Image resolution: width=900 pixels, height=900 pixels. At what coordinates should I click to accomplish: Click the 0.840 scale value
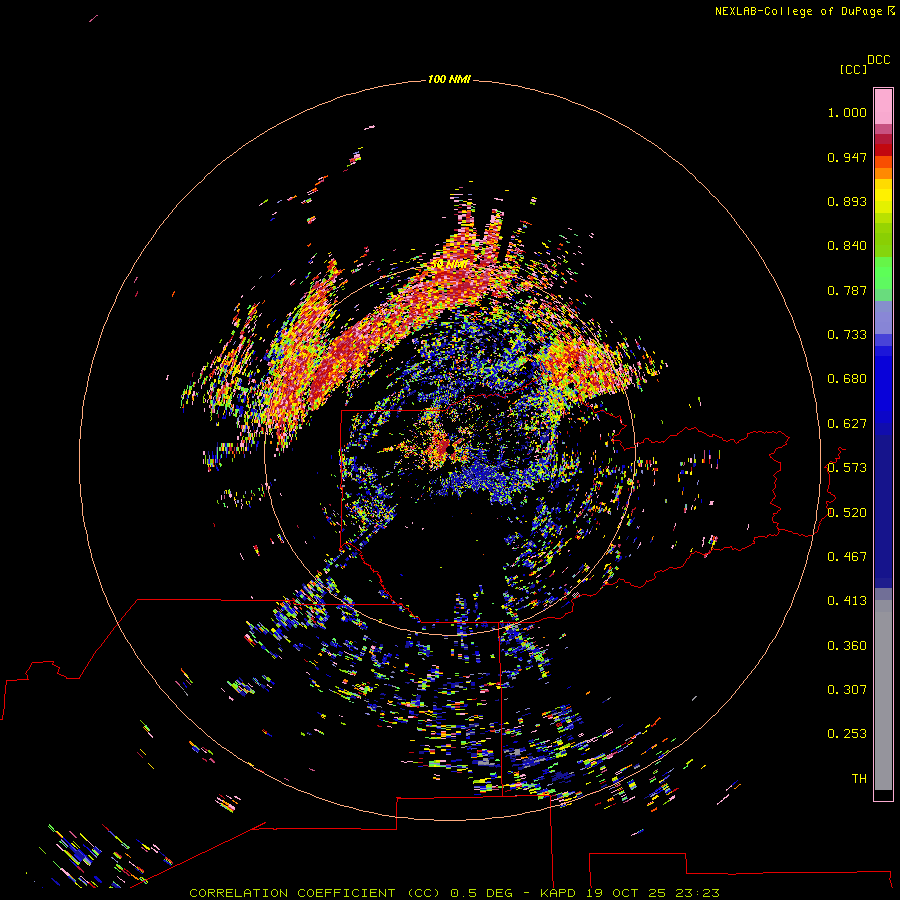pos(847,246)
